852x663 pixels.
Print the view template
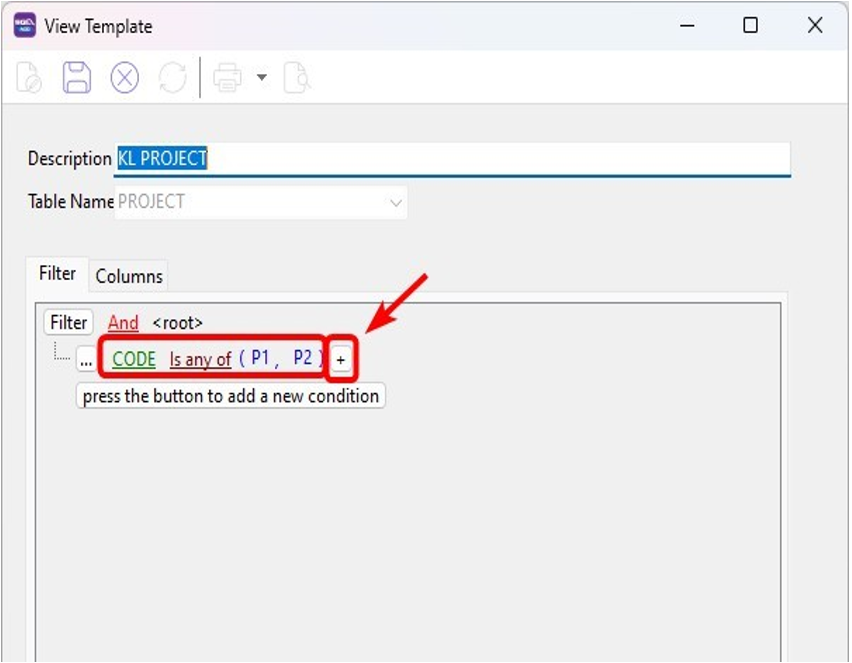coord(228,76)
